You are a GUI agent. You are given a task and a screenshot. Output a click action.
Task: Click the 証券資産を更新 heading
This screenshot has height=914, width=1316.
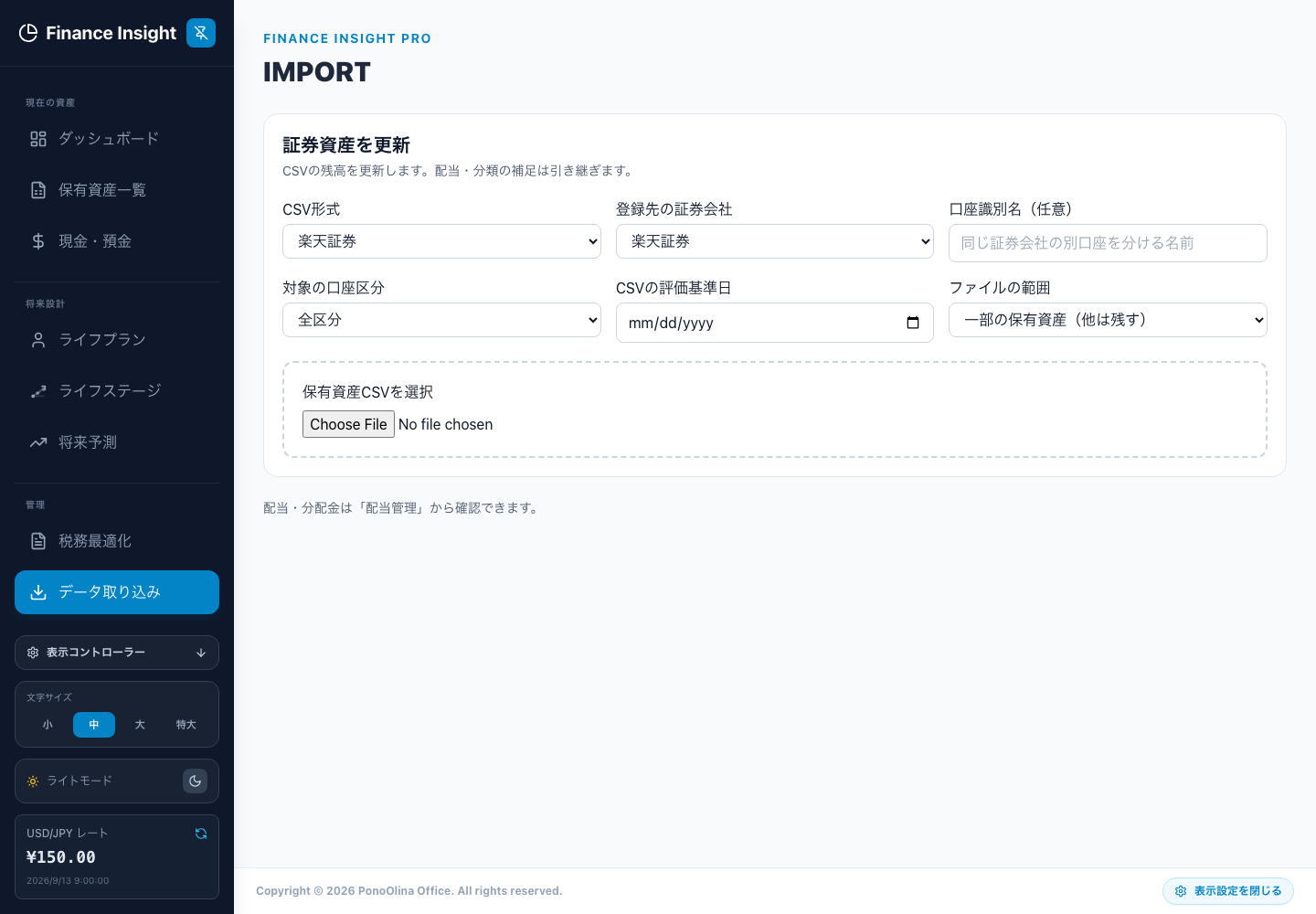pos(346,145)
